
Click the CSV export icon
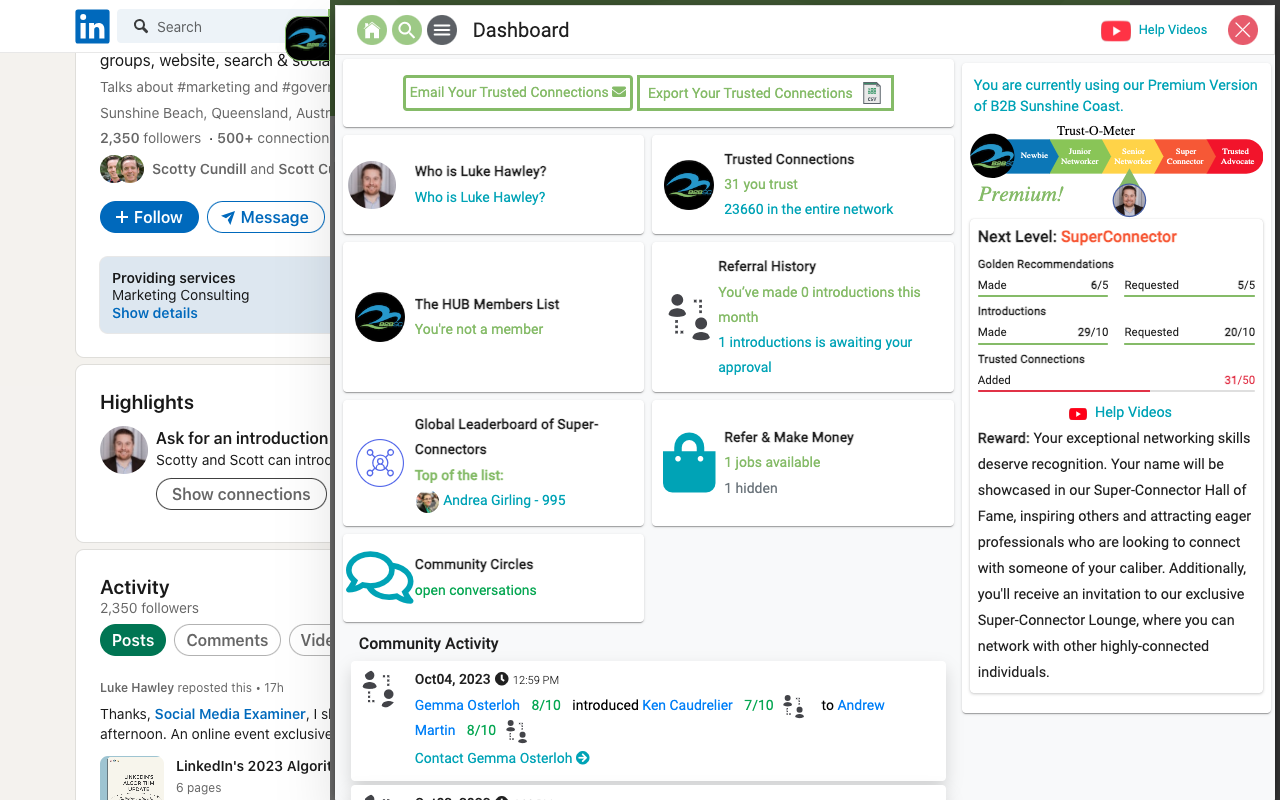point(872,93)
